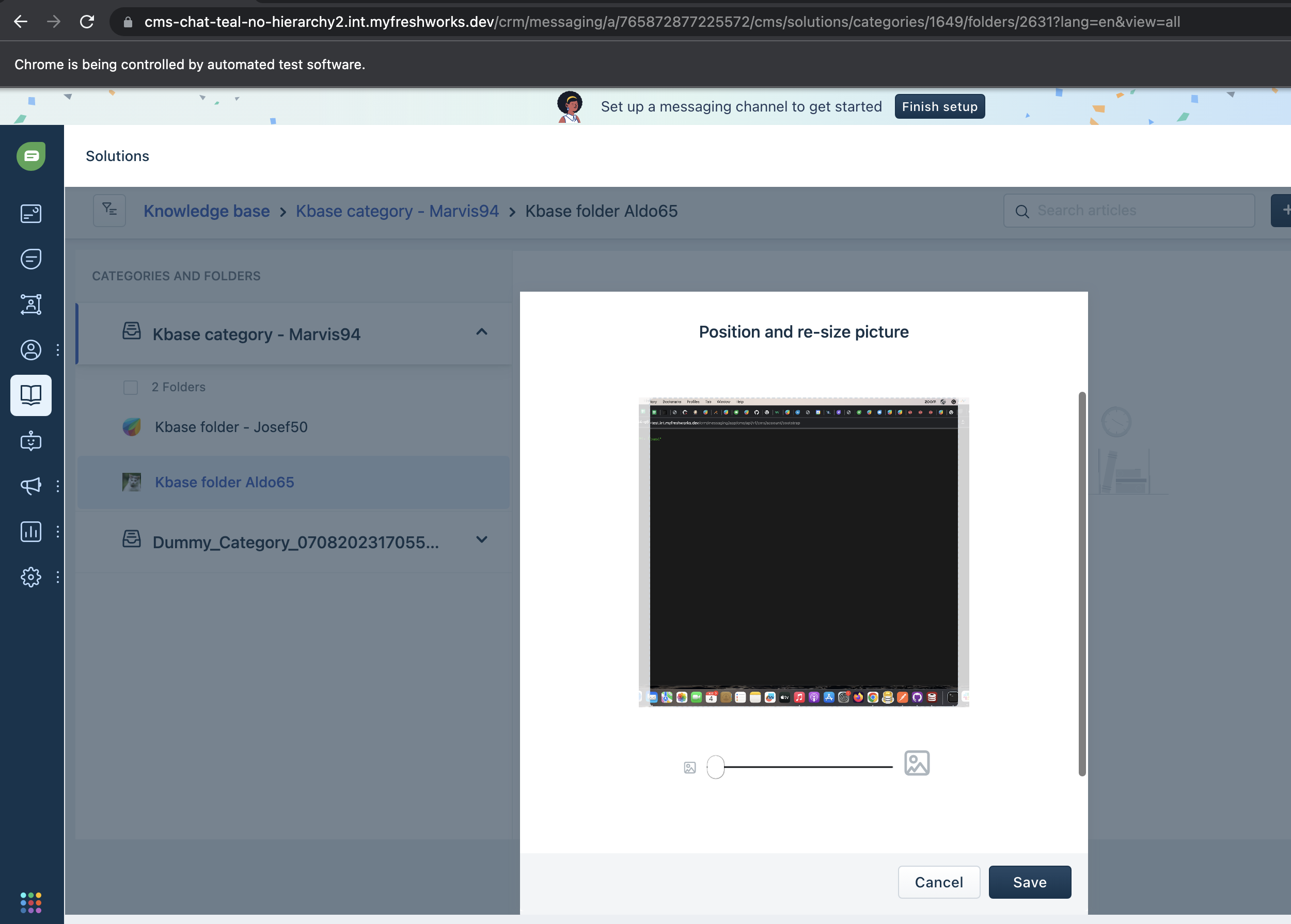The width and height of the screenshot is (1291, 924).
Task: Click the picture resize slider handle
Action: click(x=716, y=767)
